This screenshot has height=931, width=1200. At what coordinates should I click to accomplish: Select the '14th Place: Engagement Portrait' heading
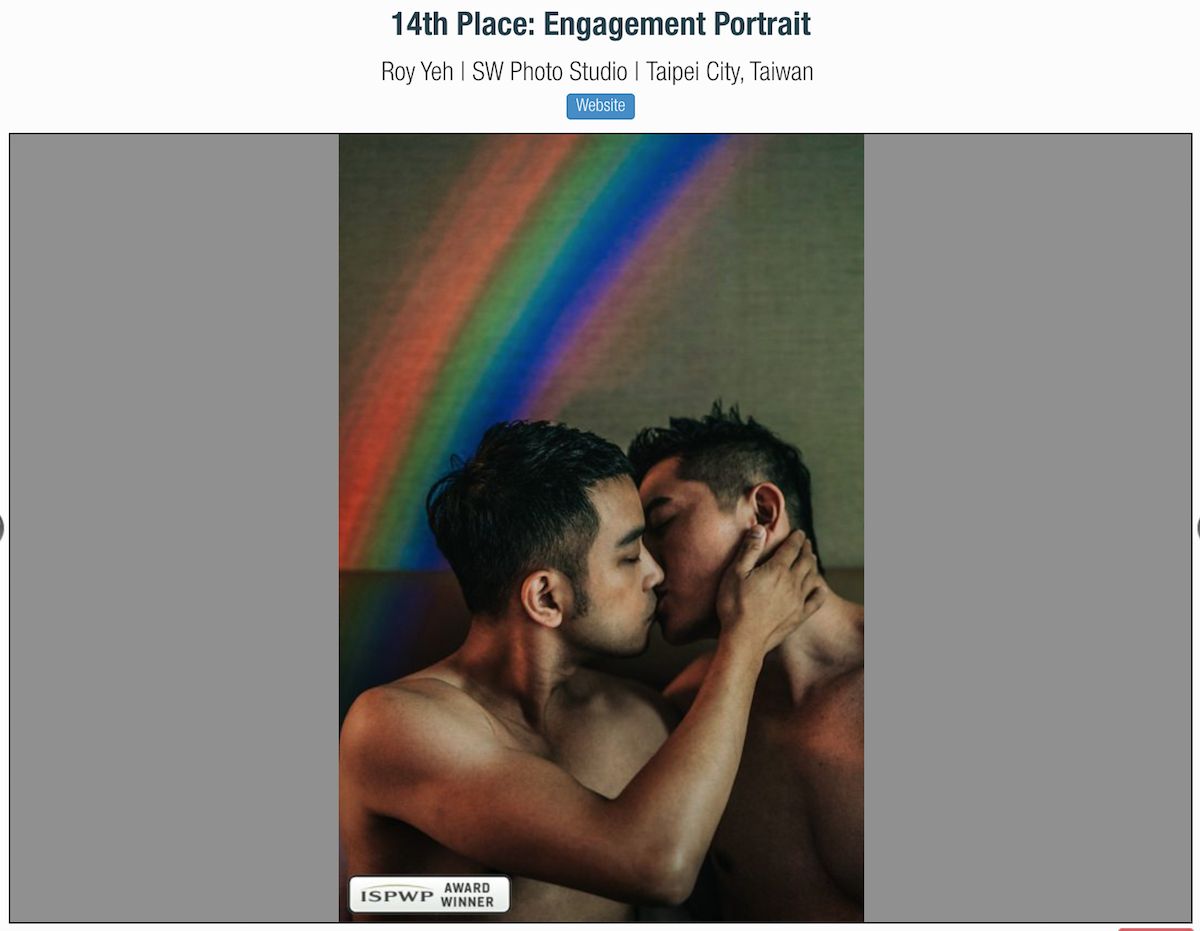600,24
